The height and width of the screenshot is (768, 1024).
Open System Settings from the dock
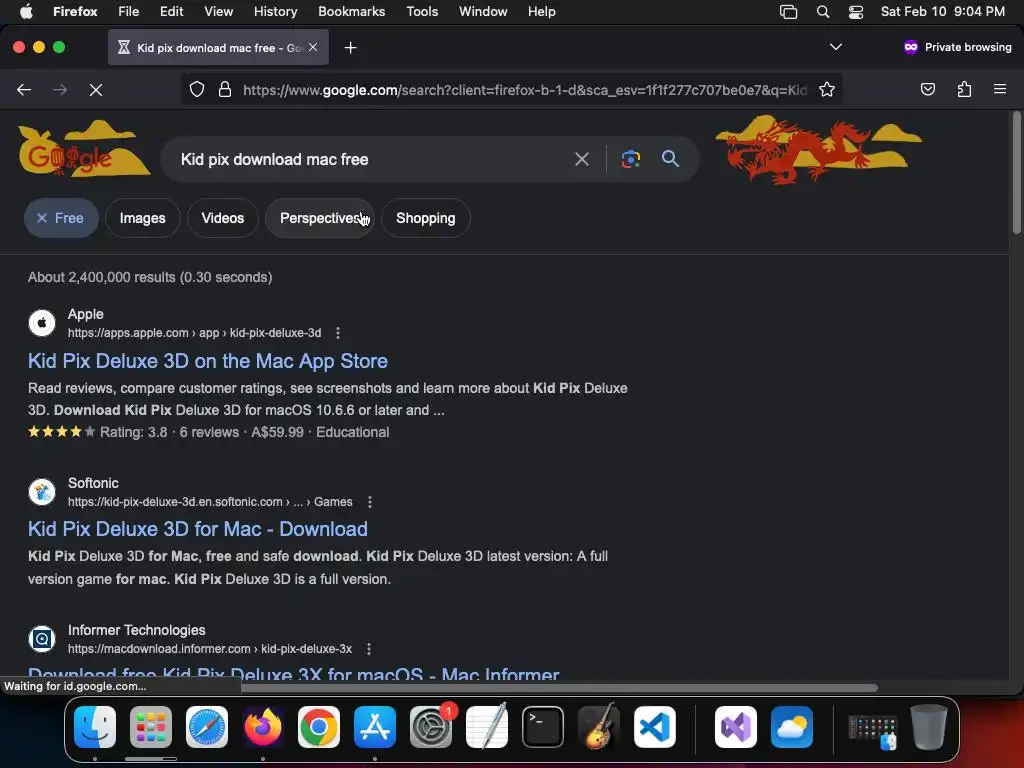point(431,726)
